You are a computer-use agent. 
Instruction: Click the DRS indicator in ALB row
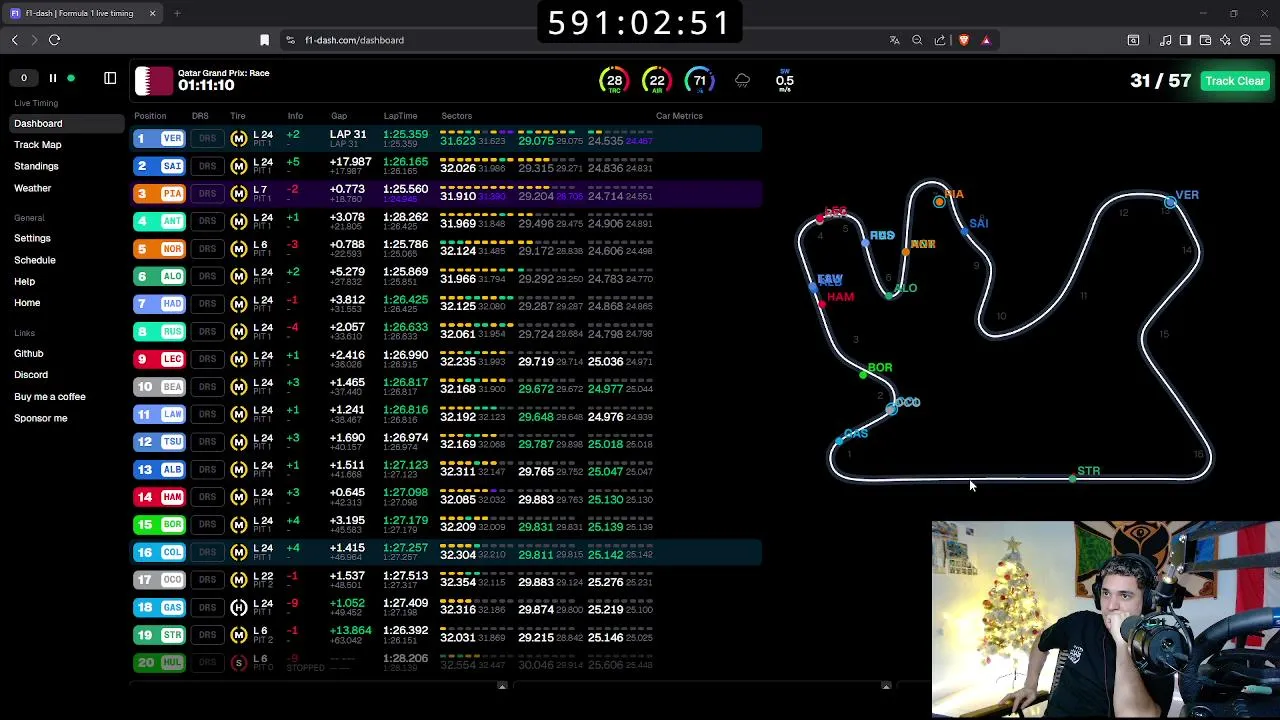207,470
